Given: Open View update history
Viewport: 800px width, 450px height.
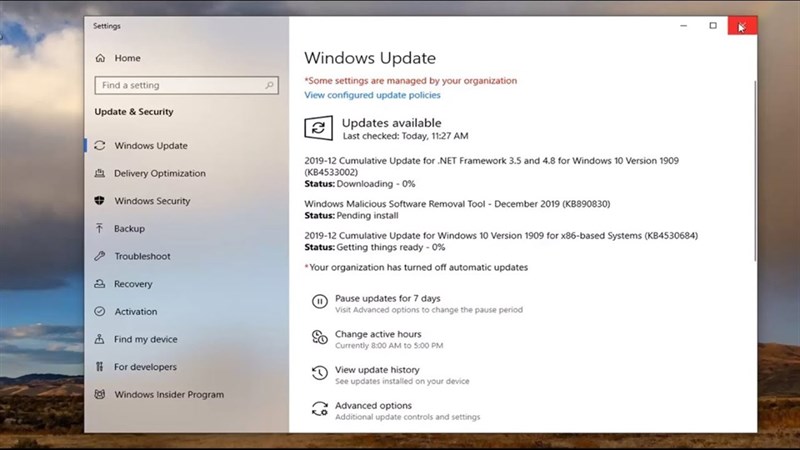Looking at the screenshot, I should pos(377,369).
